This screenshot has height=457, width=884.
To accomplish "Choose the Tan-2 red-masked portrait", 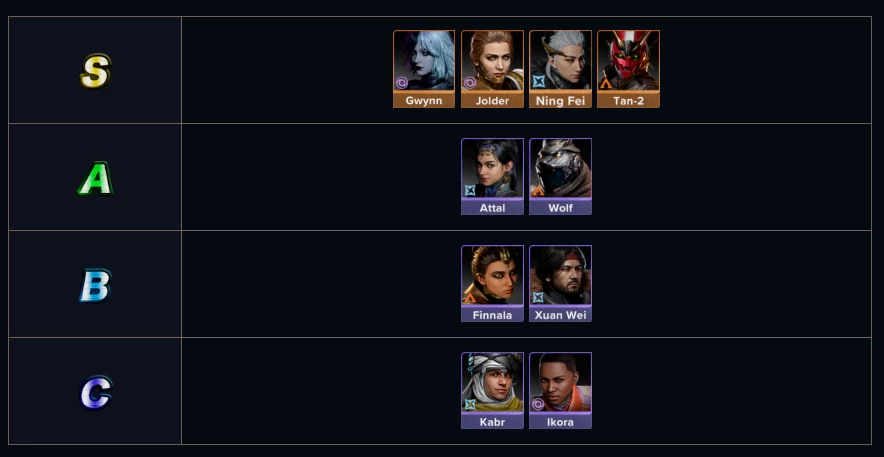I will tap(628, 62).
